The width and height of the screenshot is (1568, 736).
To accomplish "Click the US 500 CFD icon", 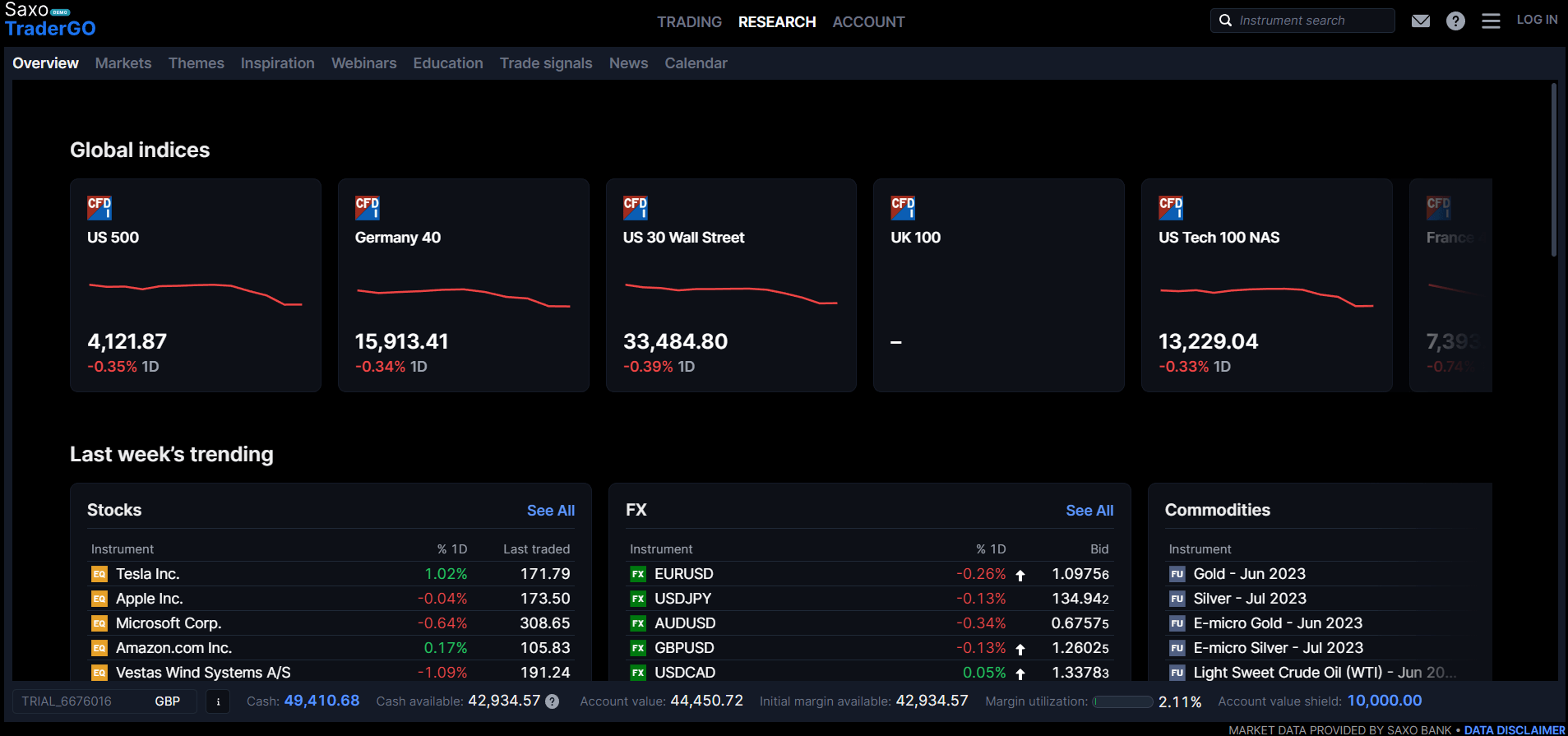I will [99, 208].
